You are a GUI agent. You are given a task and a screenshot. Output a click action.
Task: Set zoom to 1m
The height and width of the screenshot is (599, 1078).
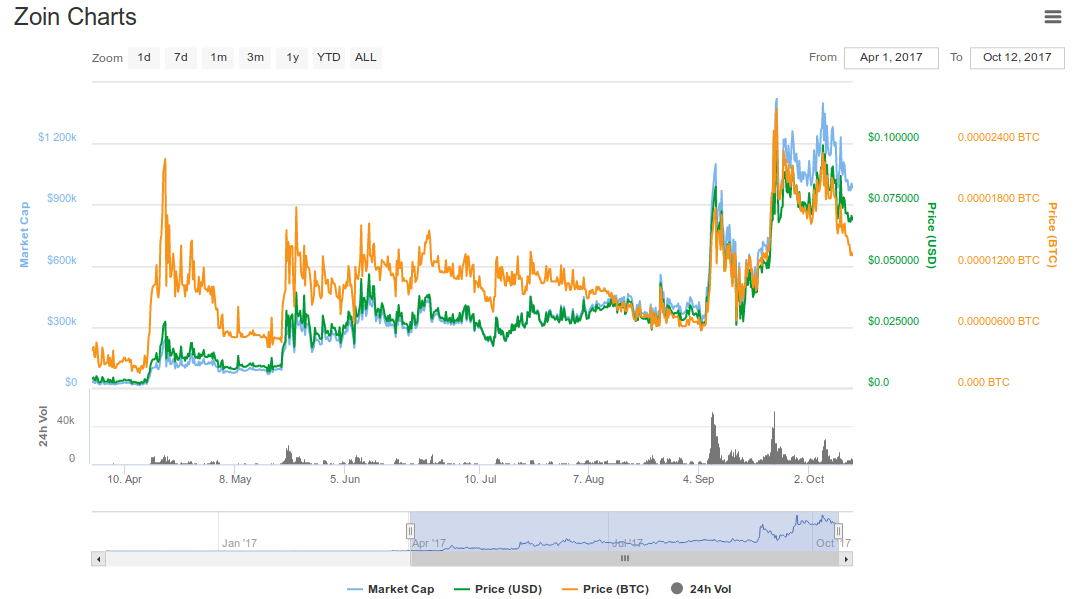pyautogui.click(x=219, y=58)
